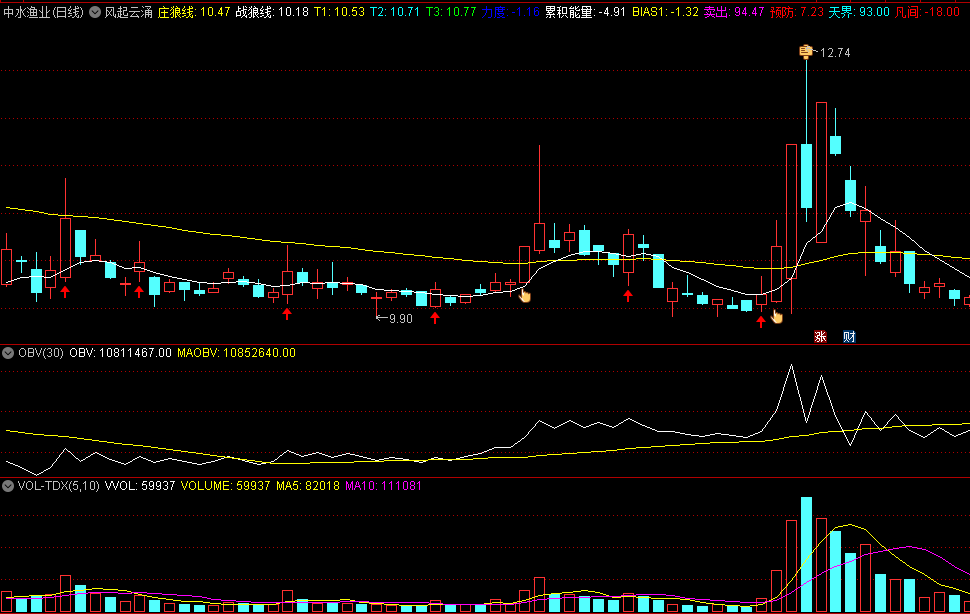
Task: Click the BIAS1: -1.32 readout
Action: (665, 12)
